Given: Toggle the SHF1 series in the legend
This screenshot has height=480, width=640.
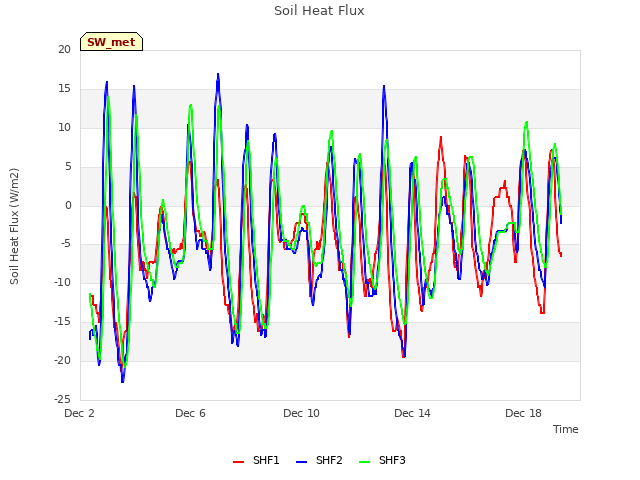Looking at the screenshot, I should pyautogui.click(x=256, y=460).
